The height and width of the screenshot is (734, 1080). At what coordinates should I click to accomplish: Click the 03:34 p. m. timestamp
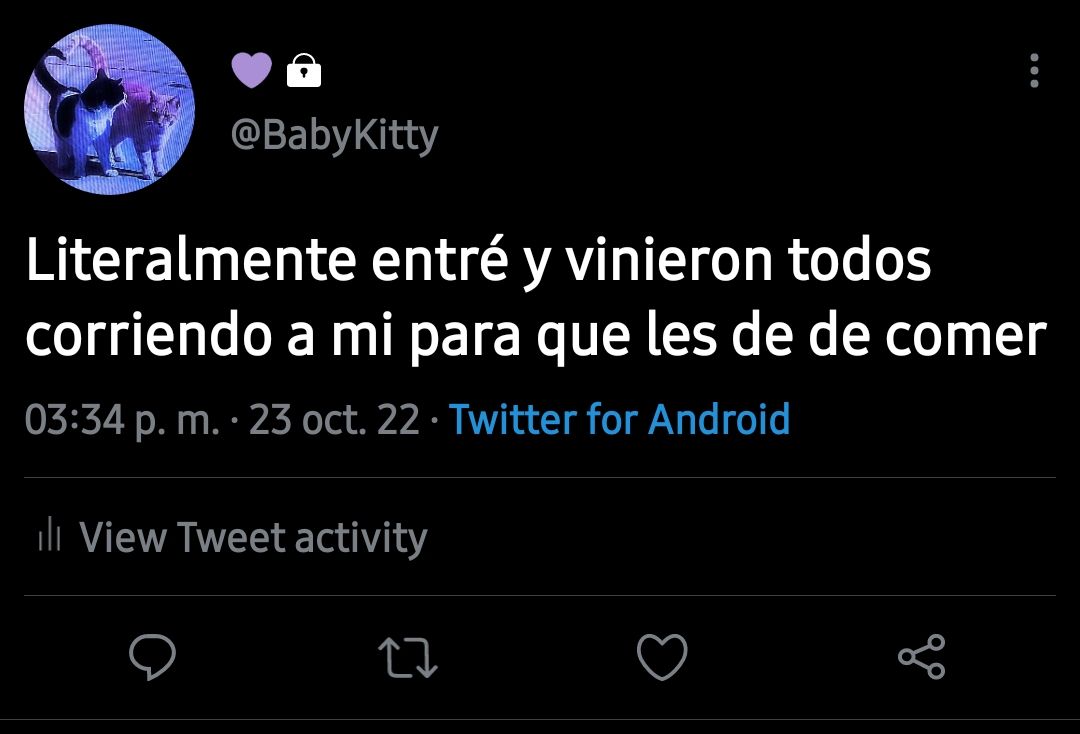tap(123, 419)
